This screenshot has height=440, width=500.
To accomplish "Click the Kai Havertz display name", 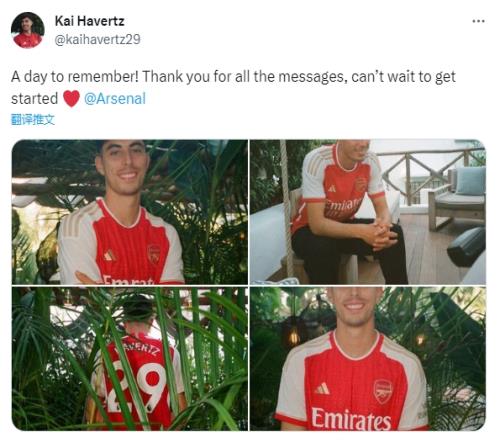I will (90, 21).
